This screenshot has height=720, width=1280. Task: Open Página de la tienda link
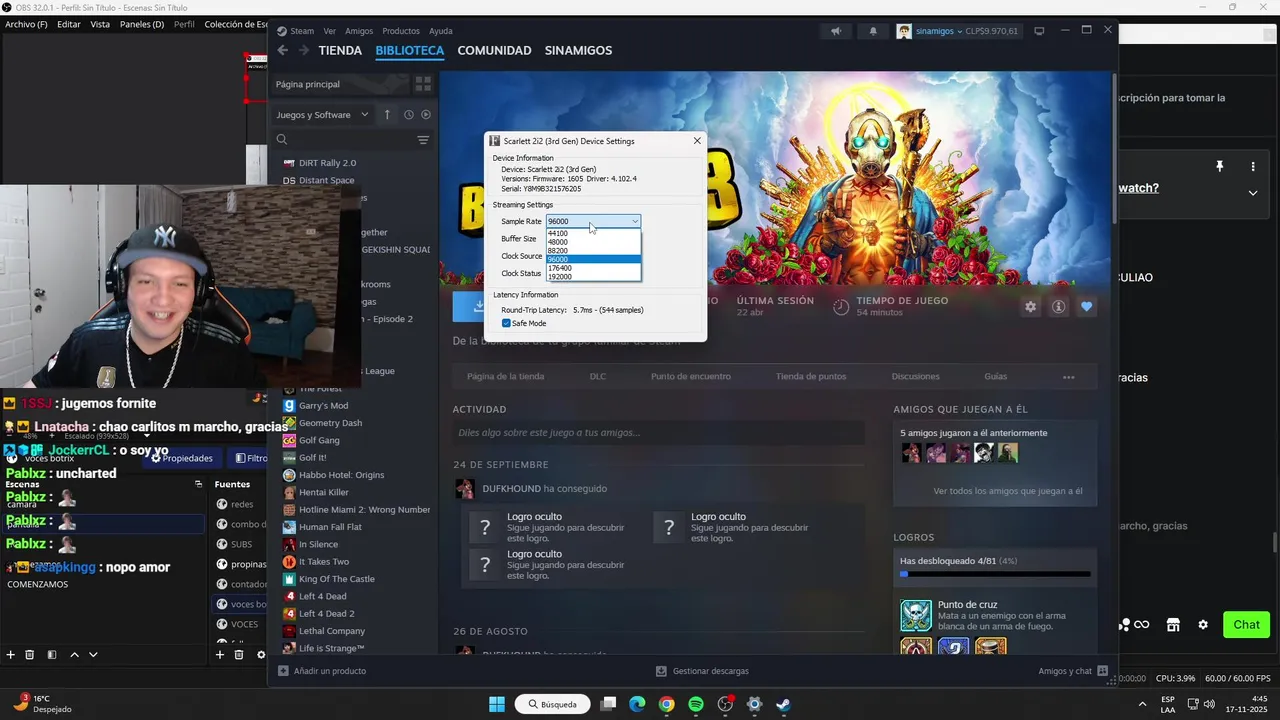(505, 377)
